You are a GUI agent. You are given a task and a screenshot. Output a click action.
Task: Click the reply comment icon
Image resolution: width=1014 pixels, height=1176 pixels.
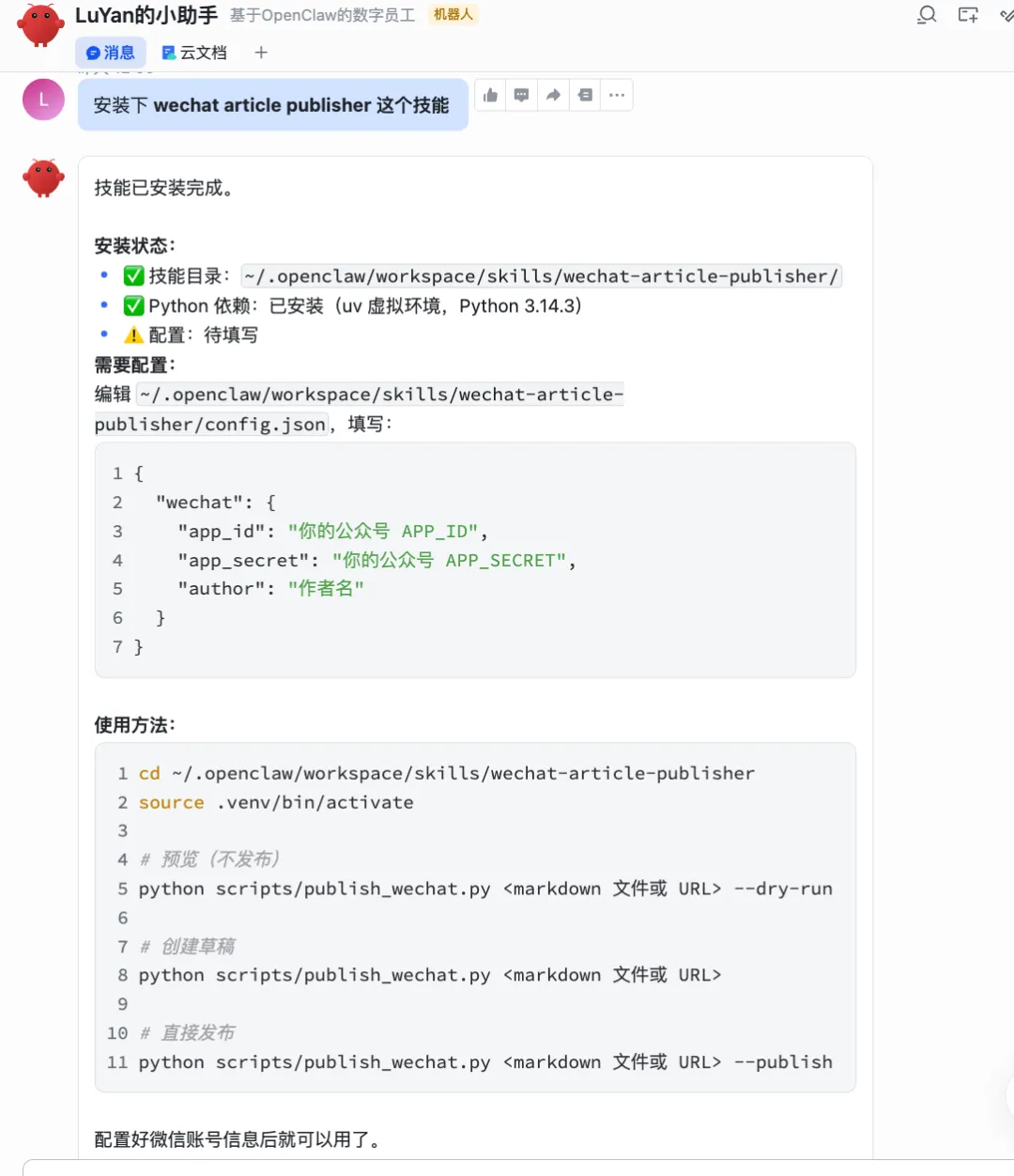coord(522,95)
